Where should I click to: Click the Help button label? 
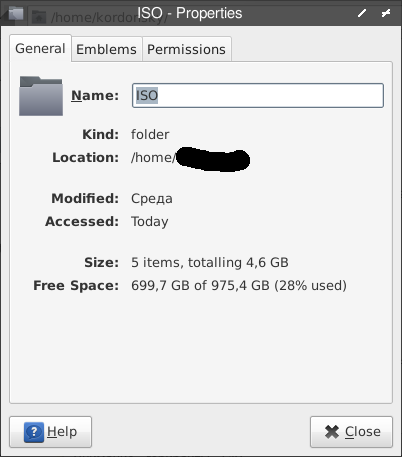click(x=62, y=432)
